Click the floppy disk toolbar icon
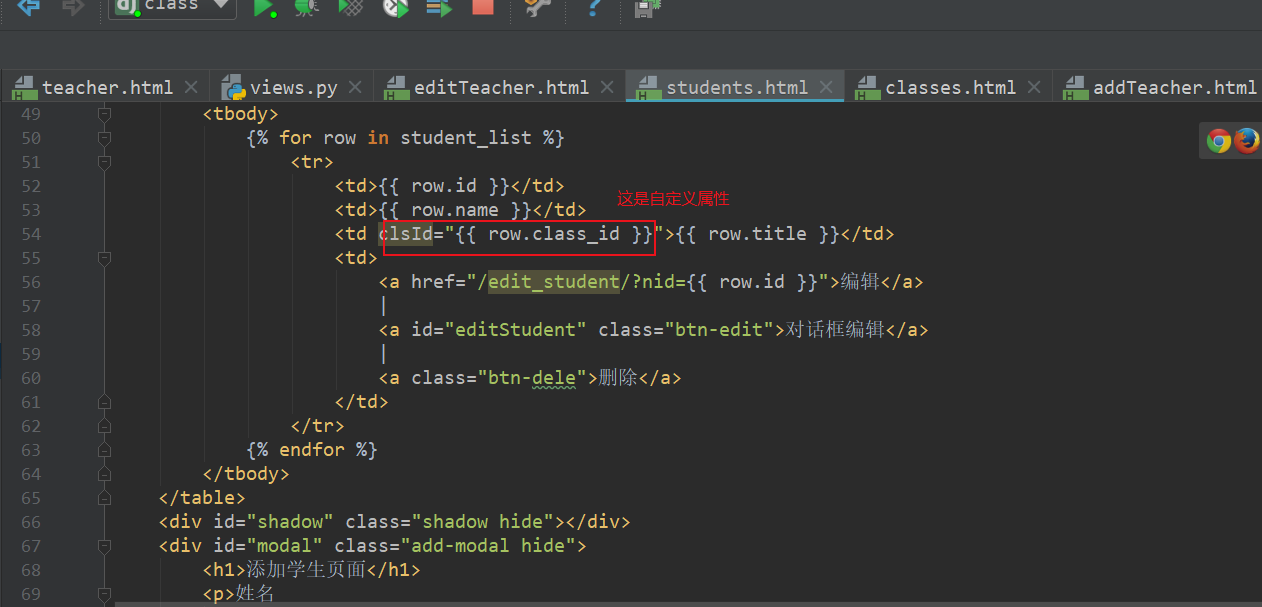The height and width of the screenshot is (607, 1262). click(x=648, y=8)
